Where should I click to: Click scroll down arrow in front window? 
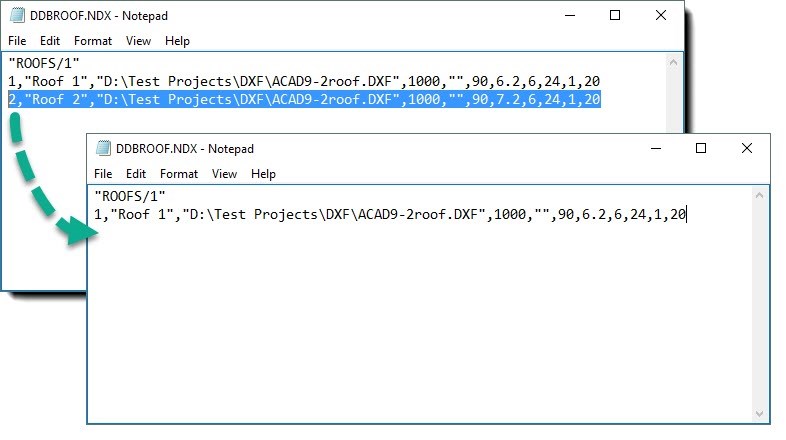(759, 414)
